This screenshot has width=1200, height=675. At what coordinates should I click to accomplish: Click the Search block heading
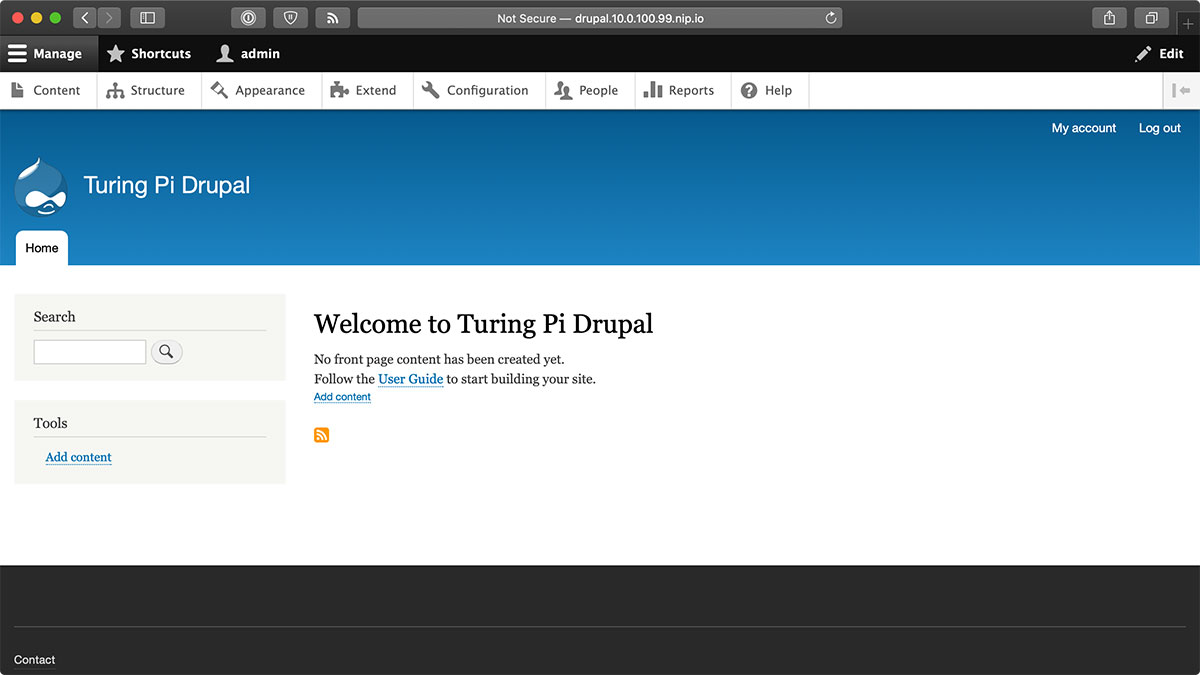(54, 317)
